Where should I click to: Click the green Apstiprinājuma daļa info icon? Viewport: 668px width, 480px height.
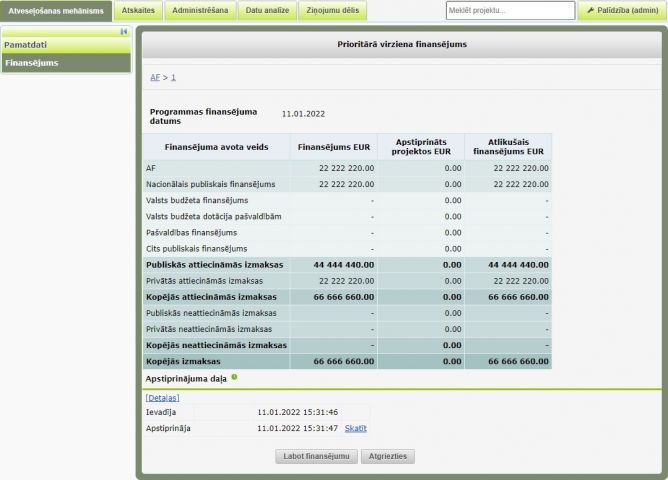point(234,377)
